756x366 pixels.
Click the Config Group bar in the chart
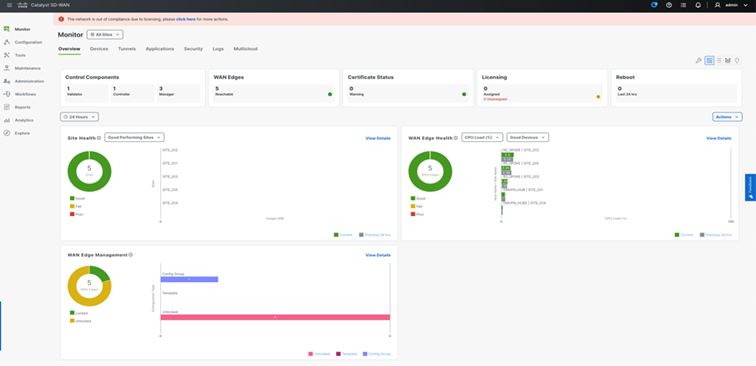pyautogui.click(x=189, y=279)
